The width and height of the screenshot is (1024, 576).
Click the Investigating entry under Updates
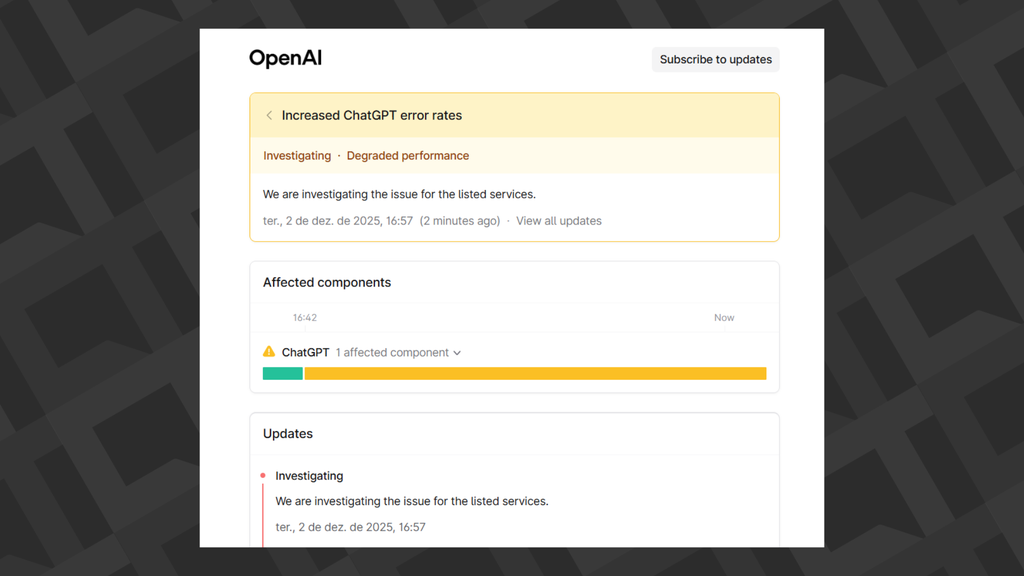point(309,476)
